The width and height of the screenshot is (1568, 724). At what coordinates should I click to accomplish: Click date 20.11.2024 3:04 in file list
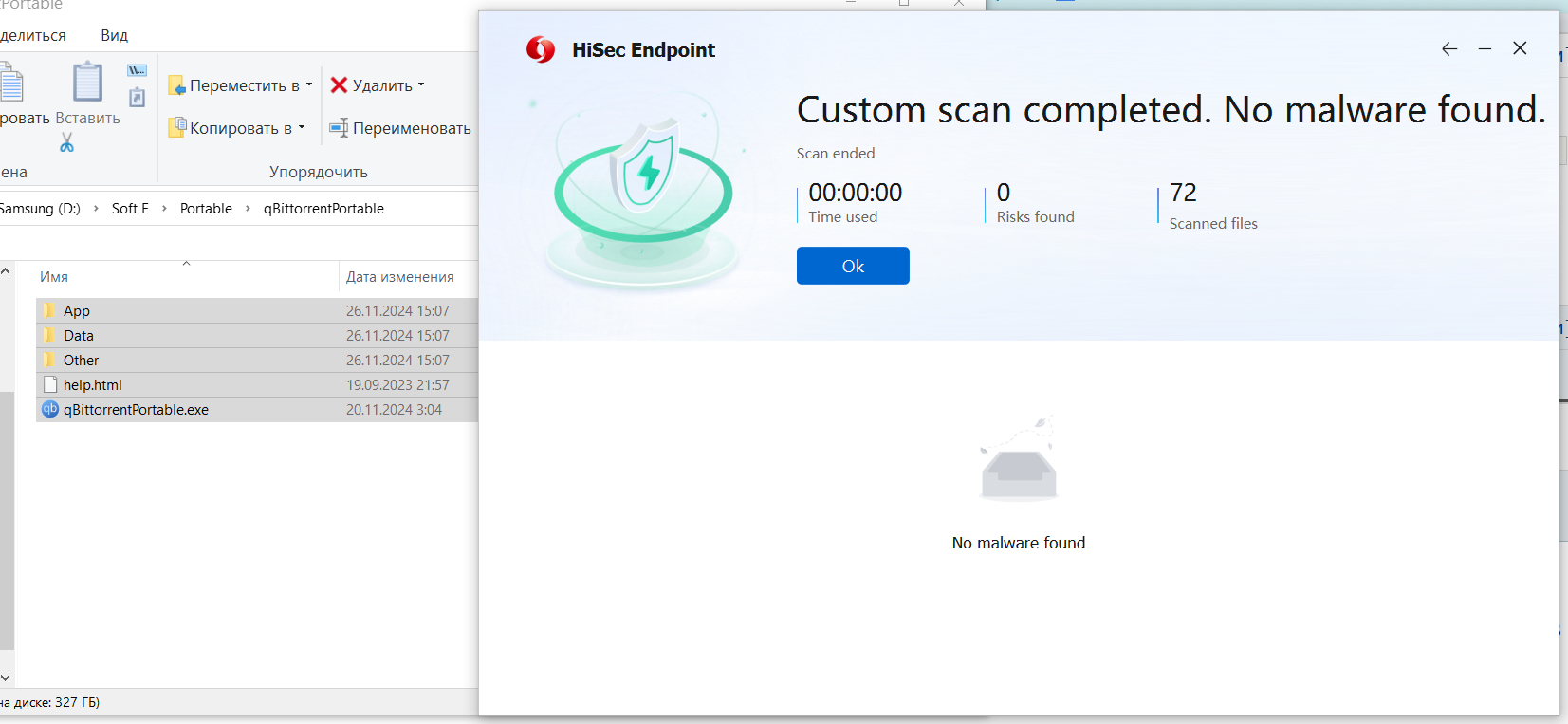tap(394, 410)
